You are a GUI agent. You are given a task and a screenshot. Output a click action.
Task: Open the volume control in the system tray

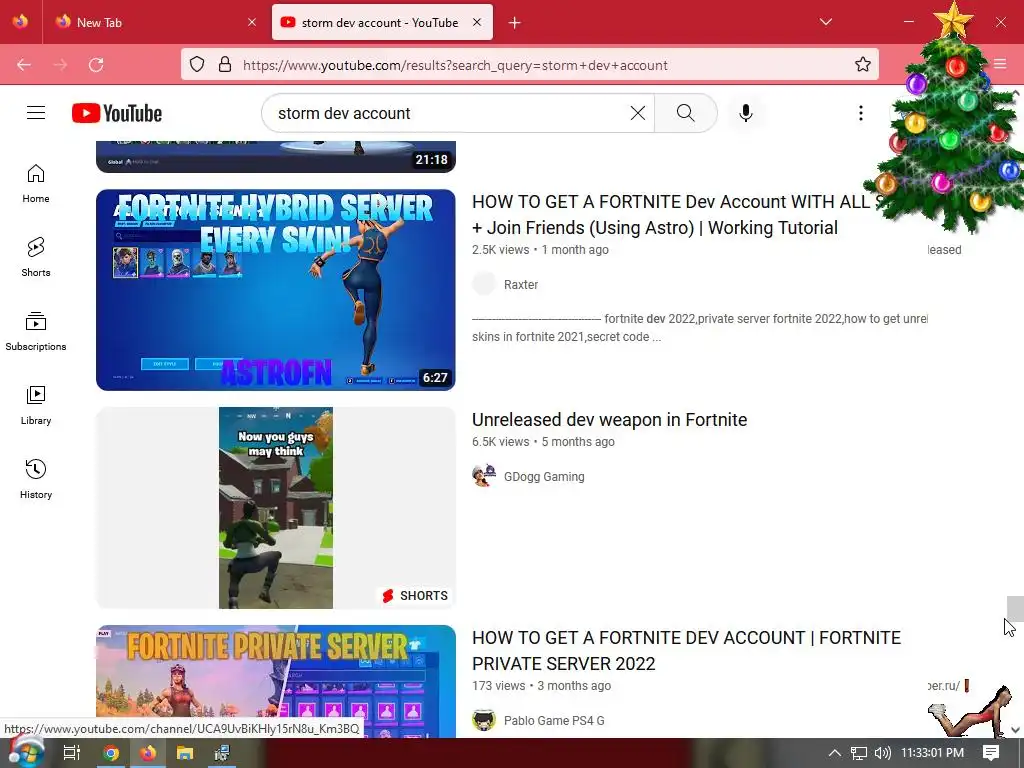[x=882, y=753]
